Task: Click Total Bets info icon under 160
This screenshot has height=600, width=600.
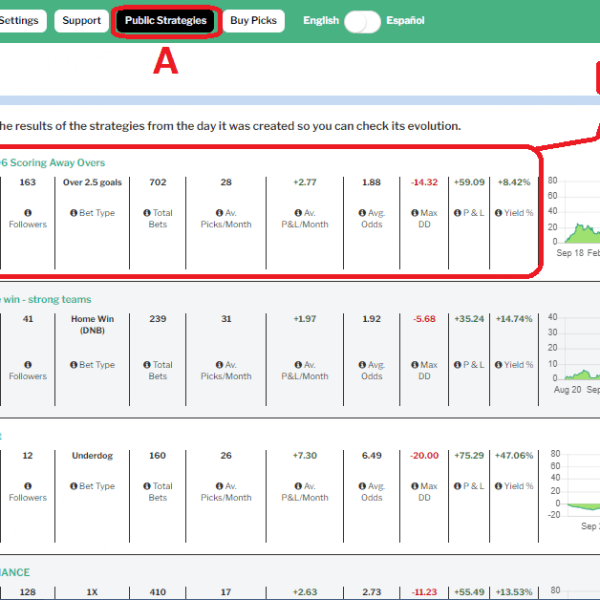Action: click(147, 486)
